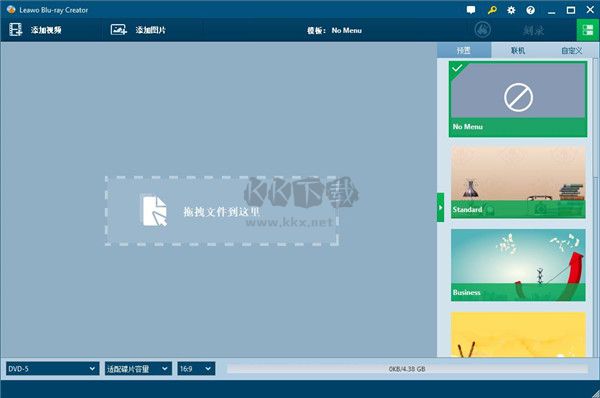Click the key registration icon
This screenshot has height=398, width=600.
(492, 10)
